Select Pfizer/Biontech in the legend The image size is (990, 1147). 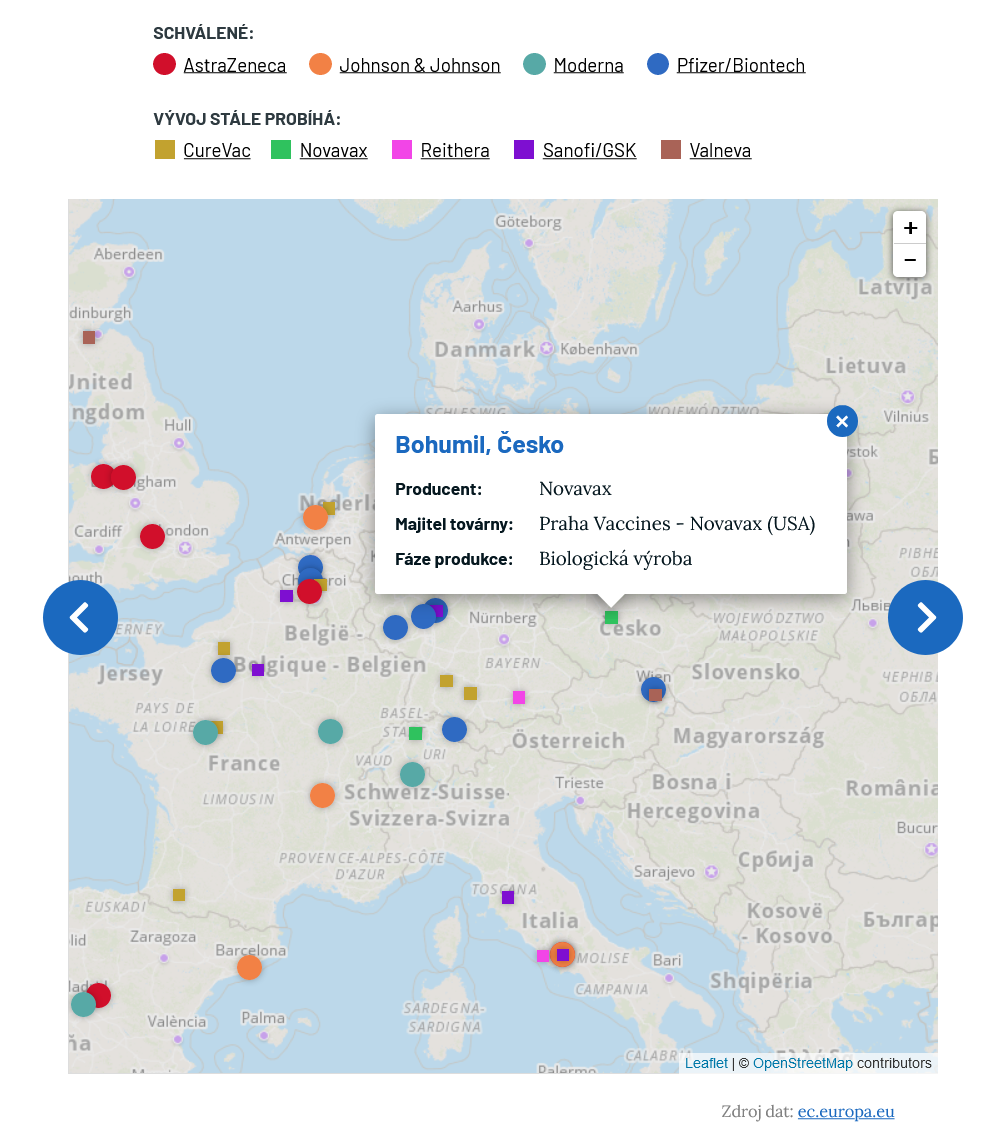[740, 65]
